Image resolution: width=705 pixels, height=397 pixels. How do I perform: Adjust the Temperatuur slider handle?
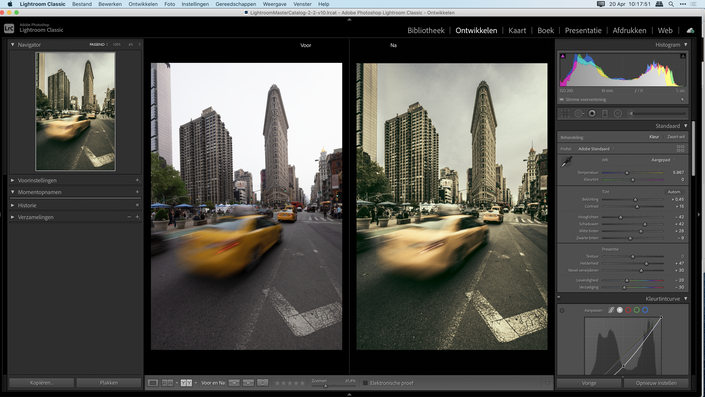click(627, 173)
